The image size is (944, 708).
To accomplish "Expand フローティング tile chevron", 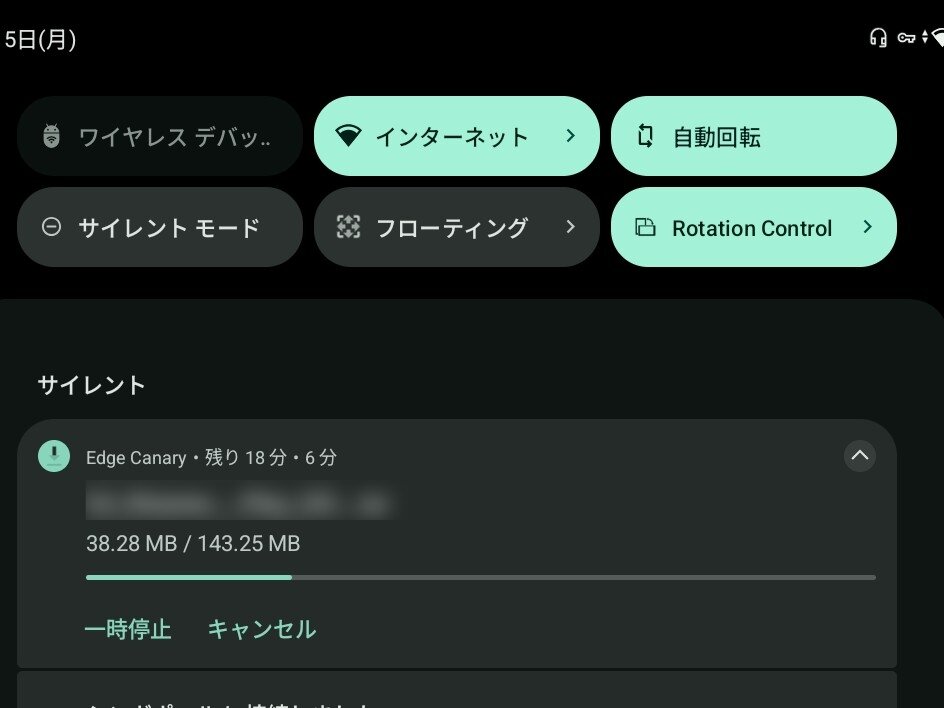I will coord(570,227).
